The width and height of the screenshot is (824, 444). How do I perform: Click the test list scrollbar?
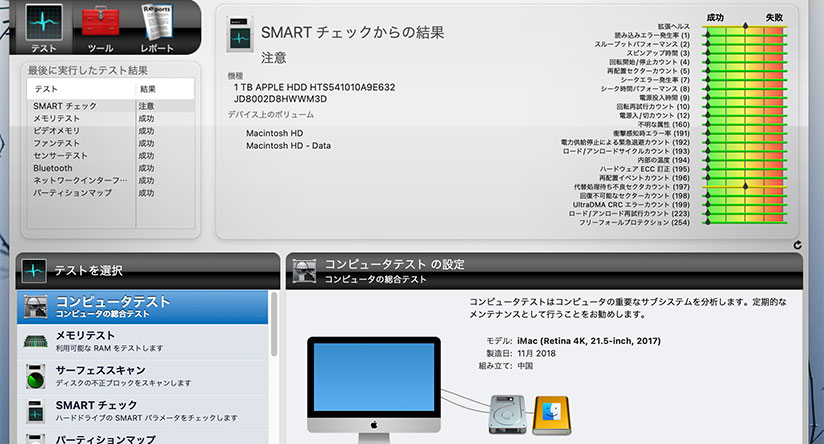(x=274, y=324)
